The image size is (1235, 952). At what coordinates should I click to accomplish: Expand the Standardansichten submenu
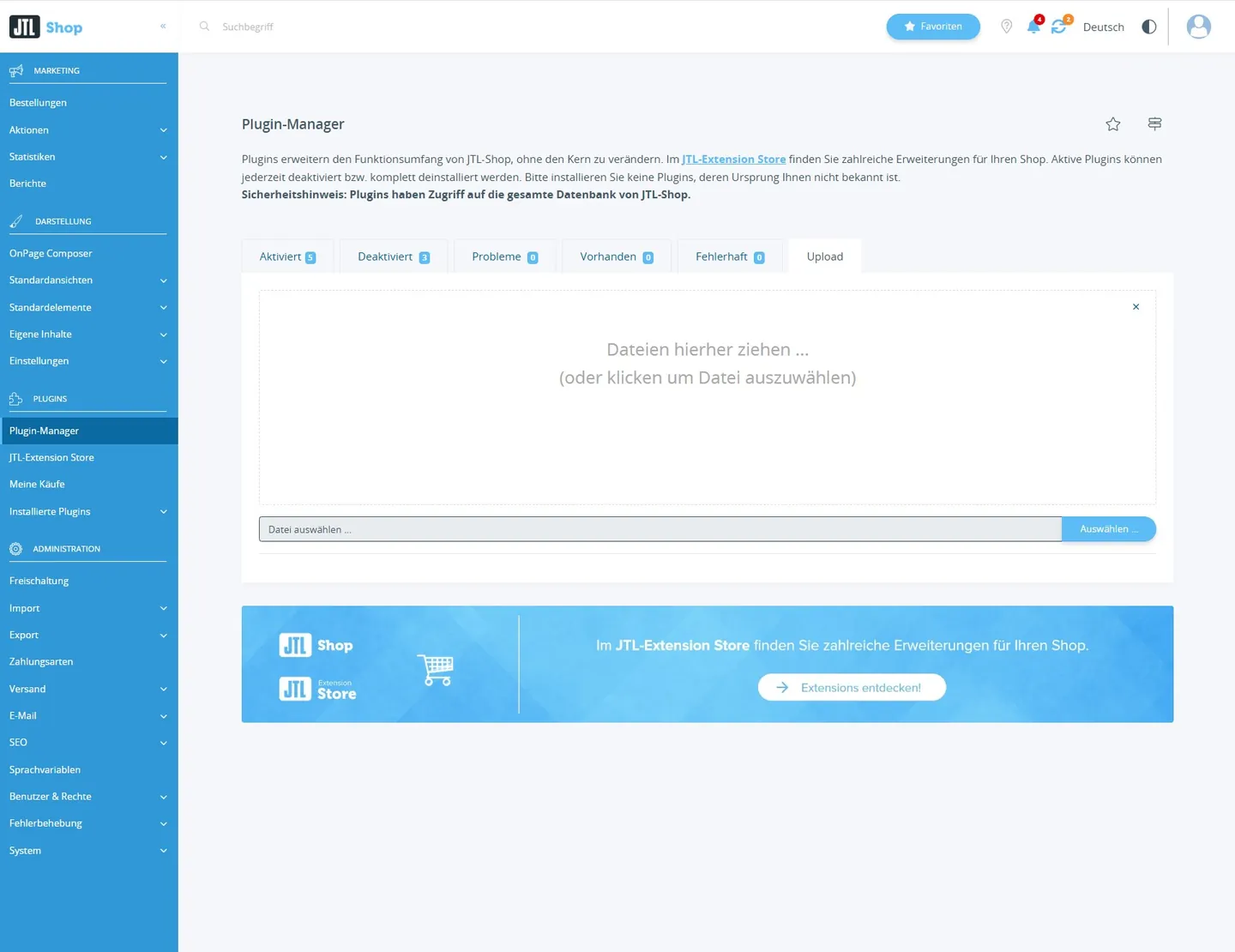163,280
